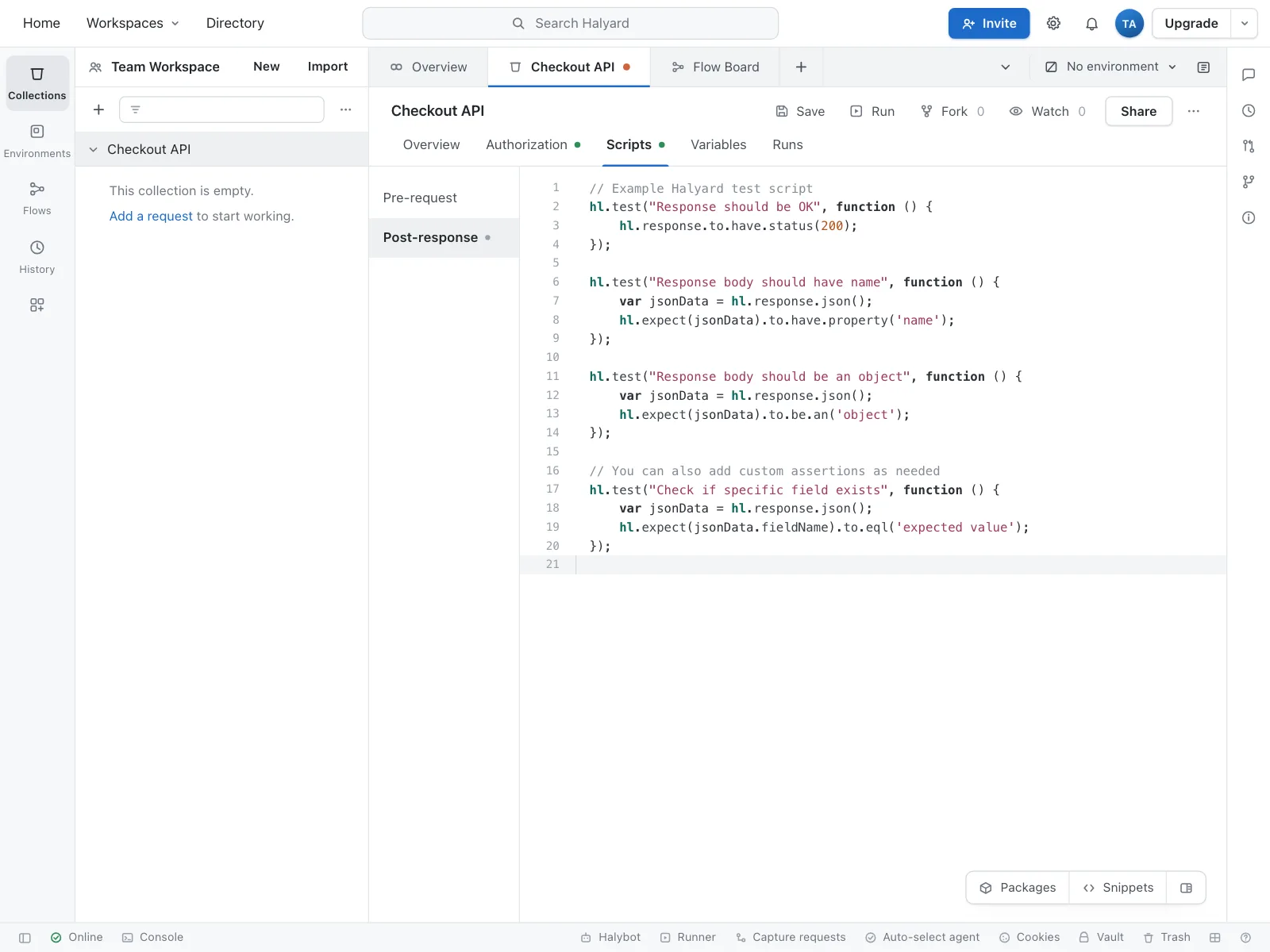The image size is (1270, 952).
Task: Click the configure sidebar apps icon
Action: click(x=37, y=305)
